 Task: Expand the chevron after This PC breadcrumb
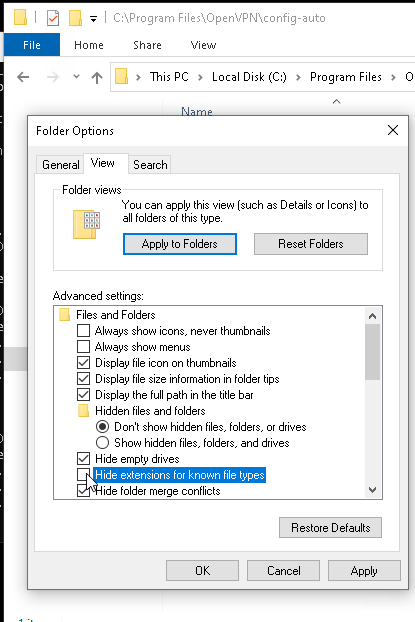pos(200,77)
